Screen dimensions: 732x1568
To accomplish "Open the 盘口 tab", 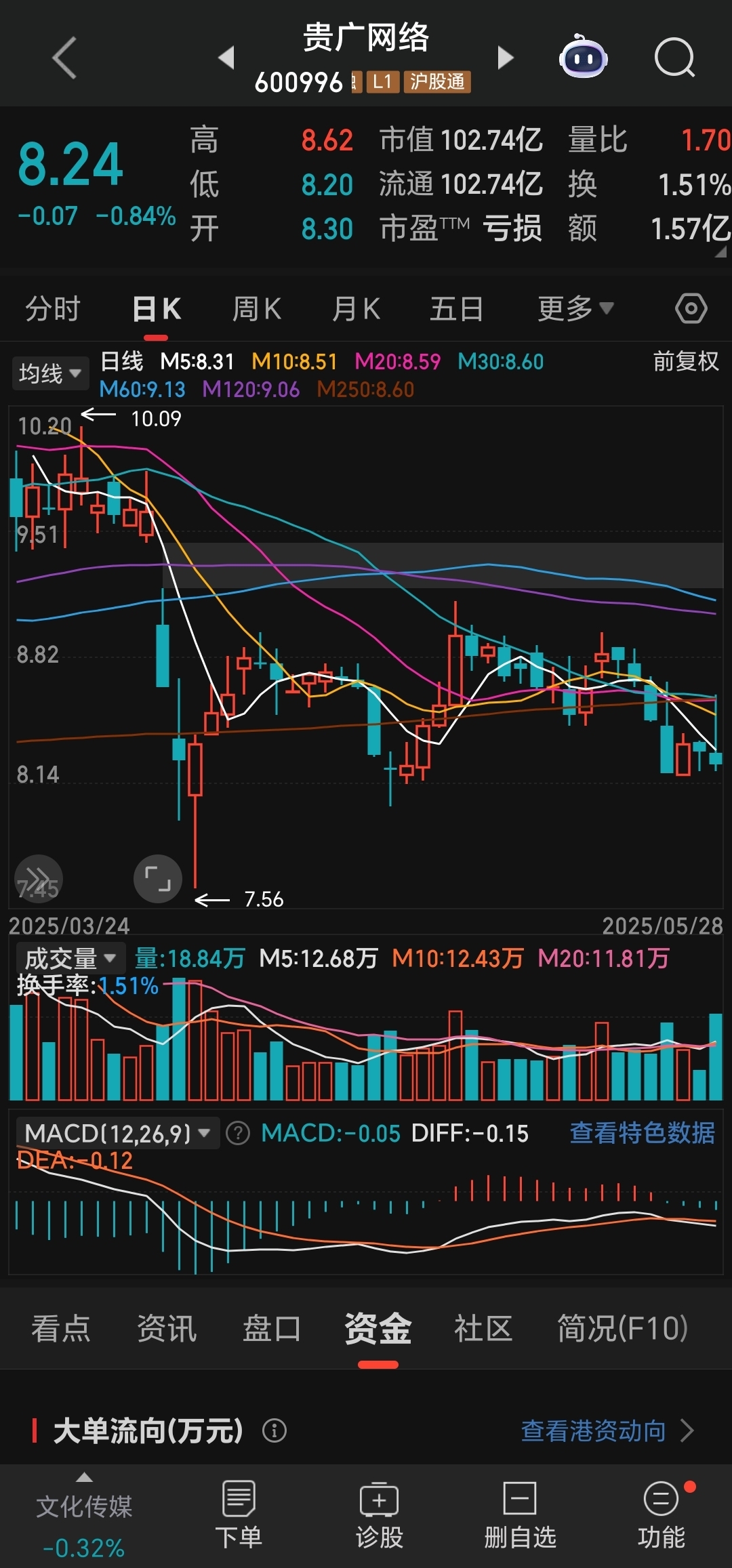I will pyautogui.click(x=272, y=1328).
